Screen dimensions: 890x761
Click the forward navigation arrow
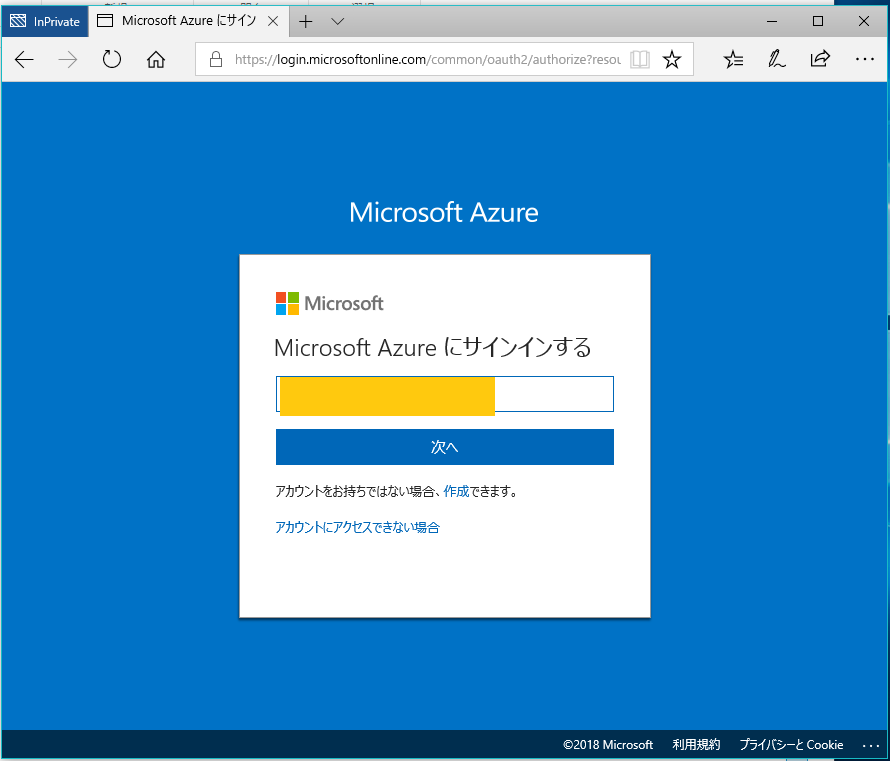pos(68,59)
